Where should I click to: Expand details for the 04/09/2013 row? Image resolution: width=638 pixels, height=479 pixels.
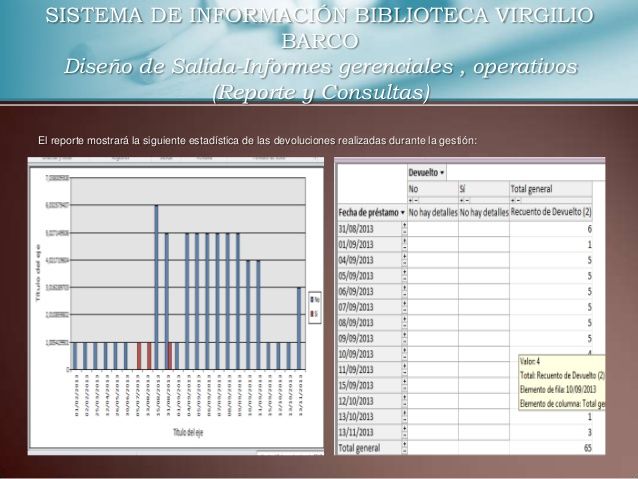[404, 256]
